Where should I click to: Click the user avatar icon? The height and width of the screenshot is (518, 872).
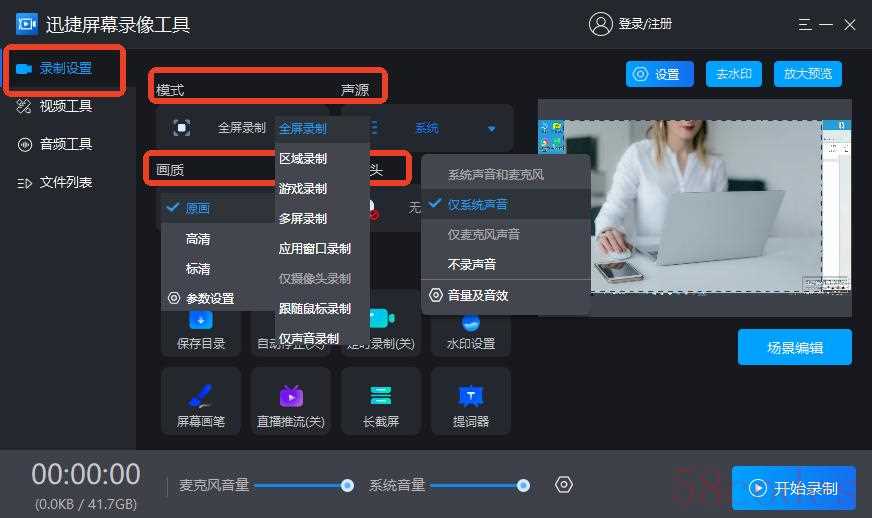coord(601,24)
